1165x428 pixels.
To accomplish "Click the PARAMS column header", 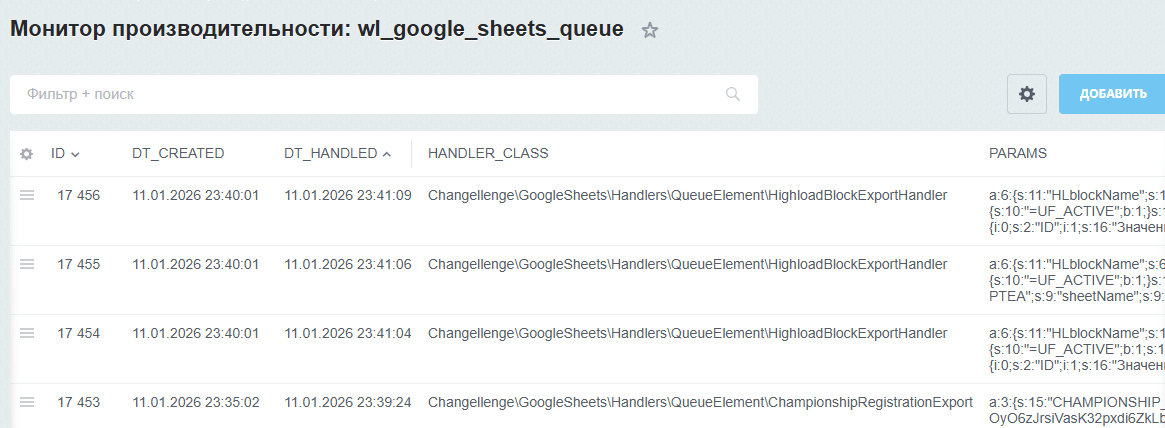I will click(x=1017, y=153).
